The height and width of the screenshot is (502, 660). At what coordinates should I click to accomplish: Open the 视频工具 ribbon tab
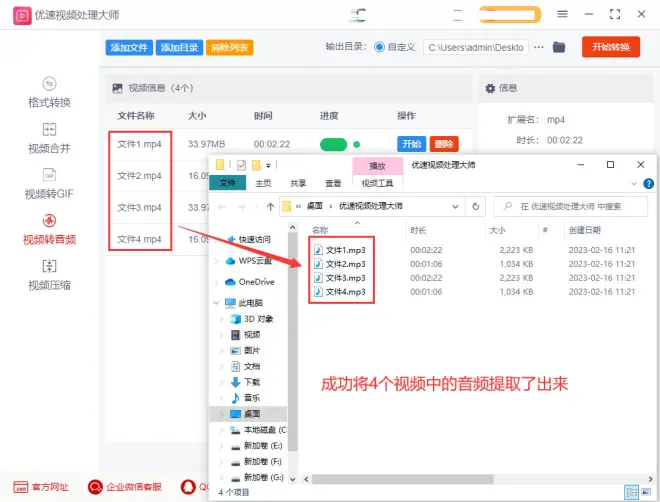(x=378, y=183)
